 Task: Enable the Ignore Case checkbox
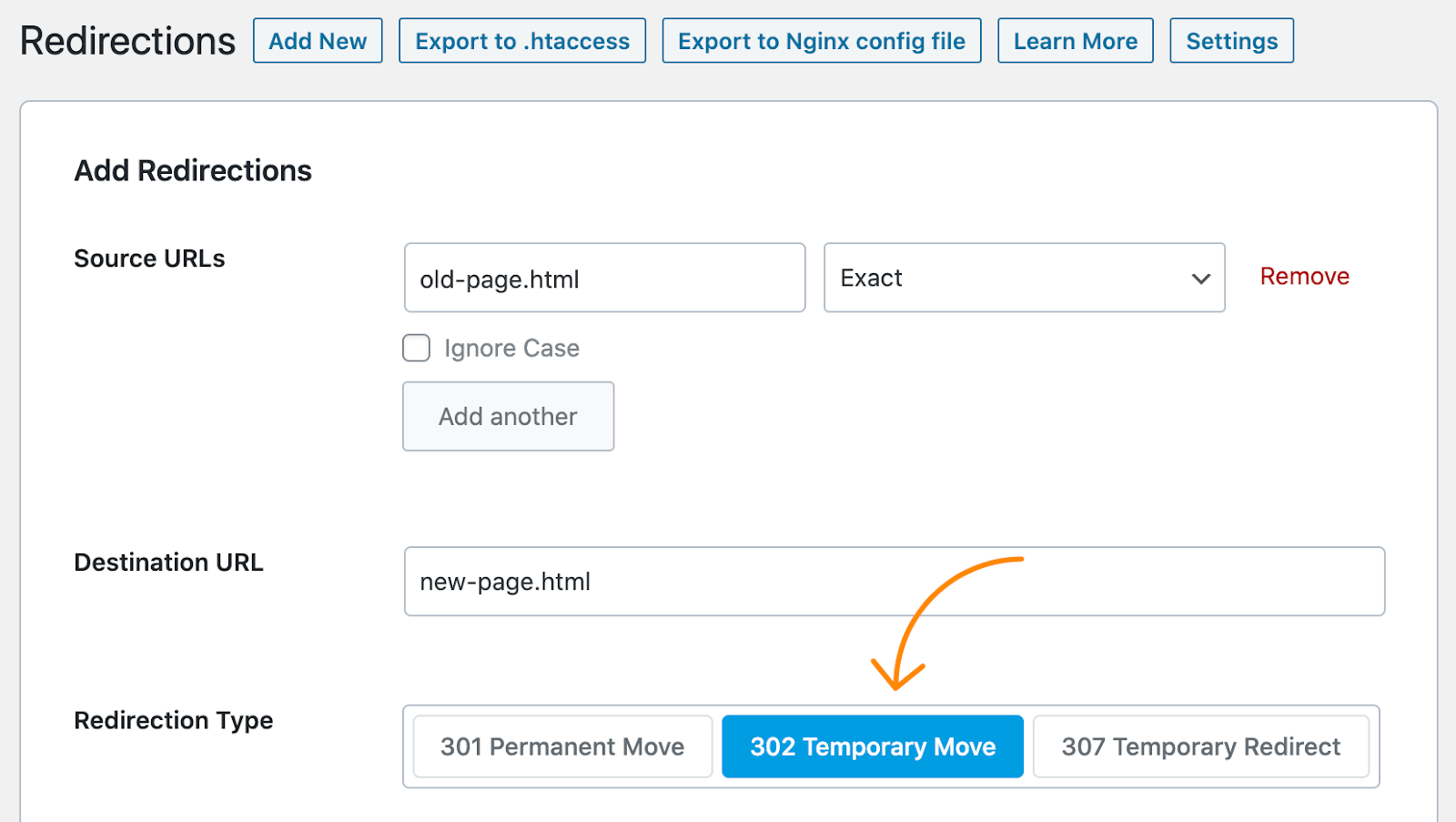(x=417, y=348)
